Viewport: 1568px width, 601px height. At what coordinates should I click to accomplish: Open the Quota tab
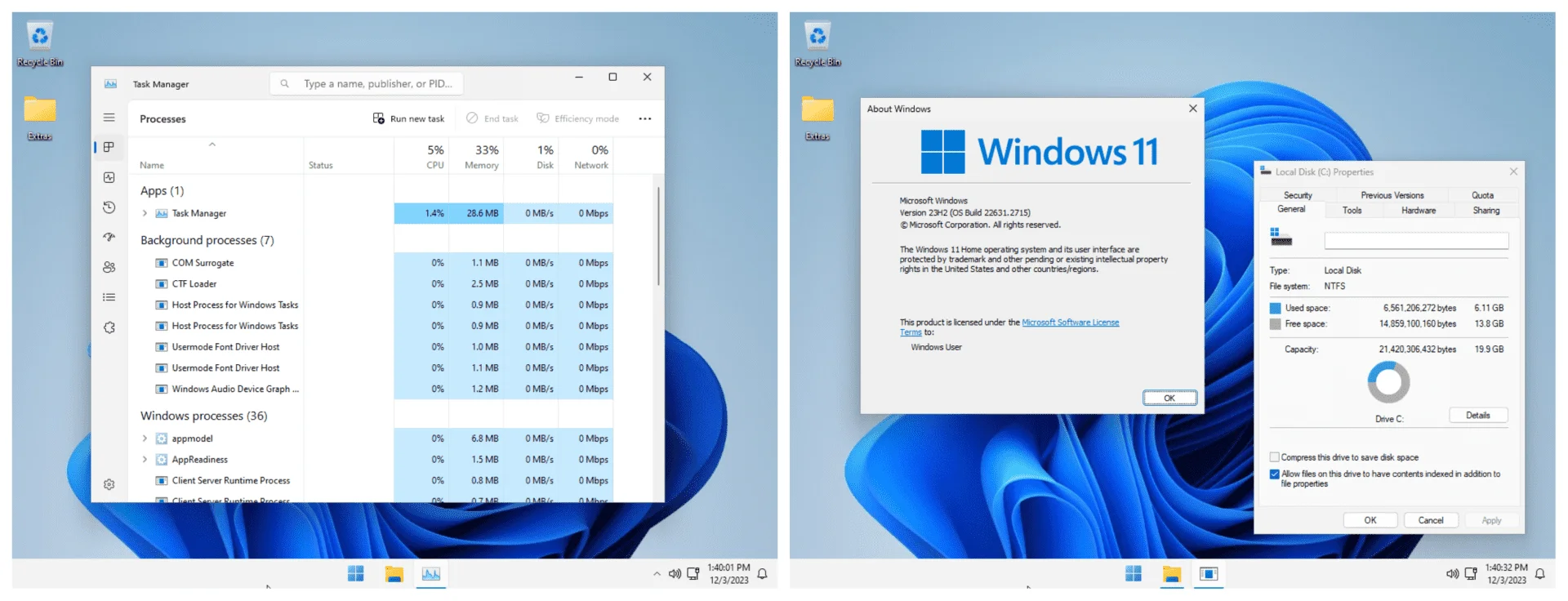pos(1482,195)
